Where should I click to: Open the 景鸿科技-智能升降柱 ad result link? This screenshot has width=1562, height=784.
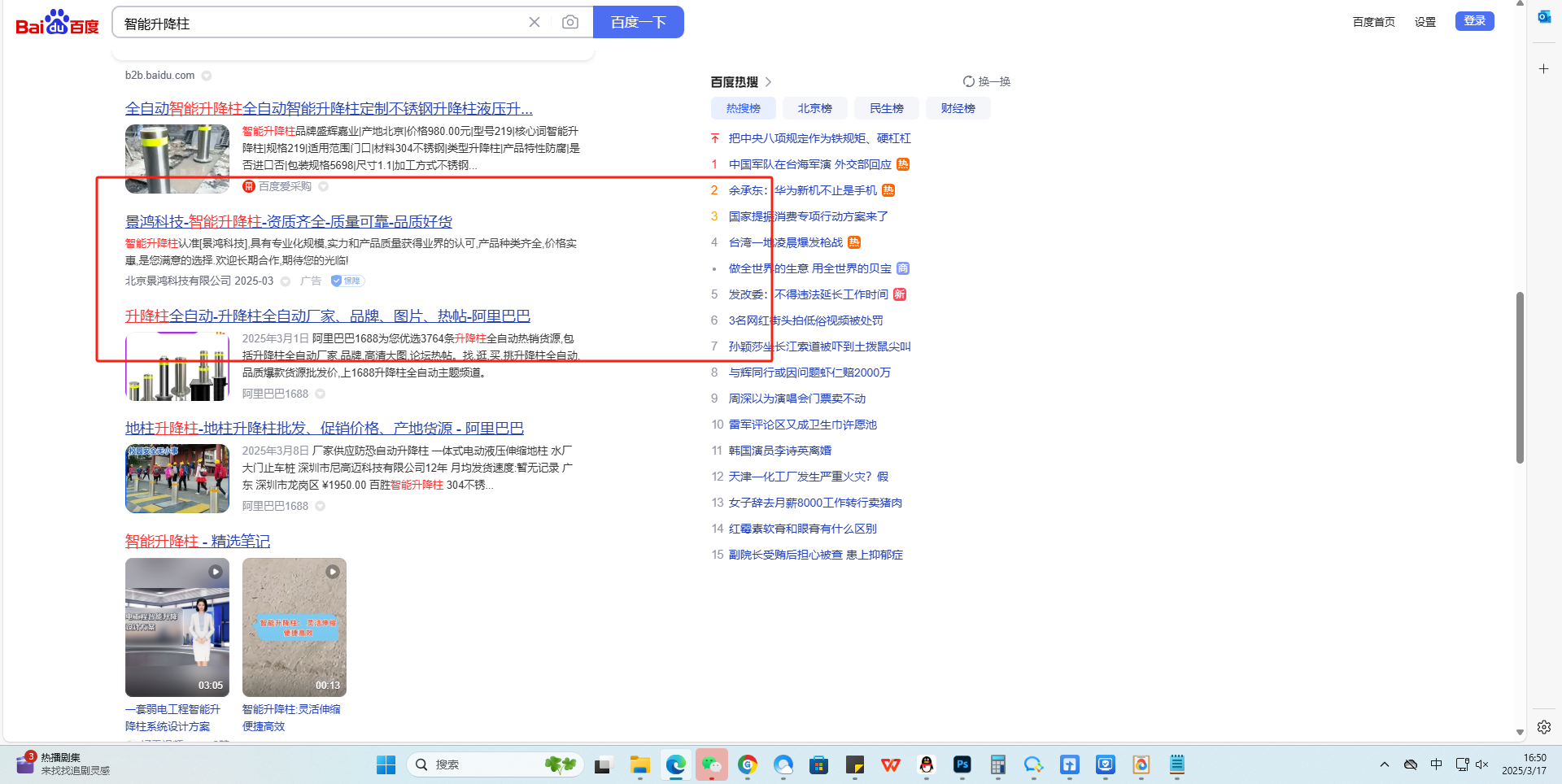(x=288, y=221)
